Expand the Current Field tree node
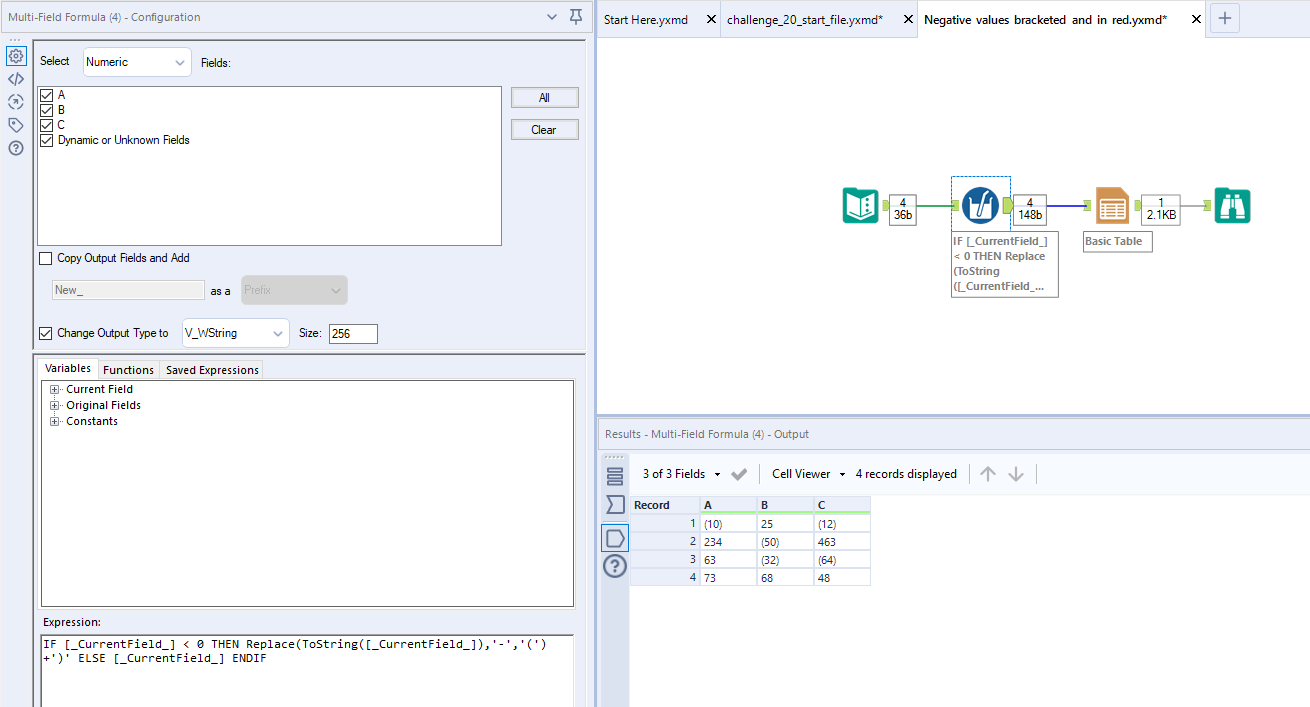 (x=55, y=390)
